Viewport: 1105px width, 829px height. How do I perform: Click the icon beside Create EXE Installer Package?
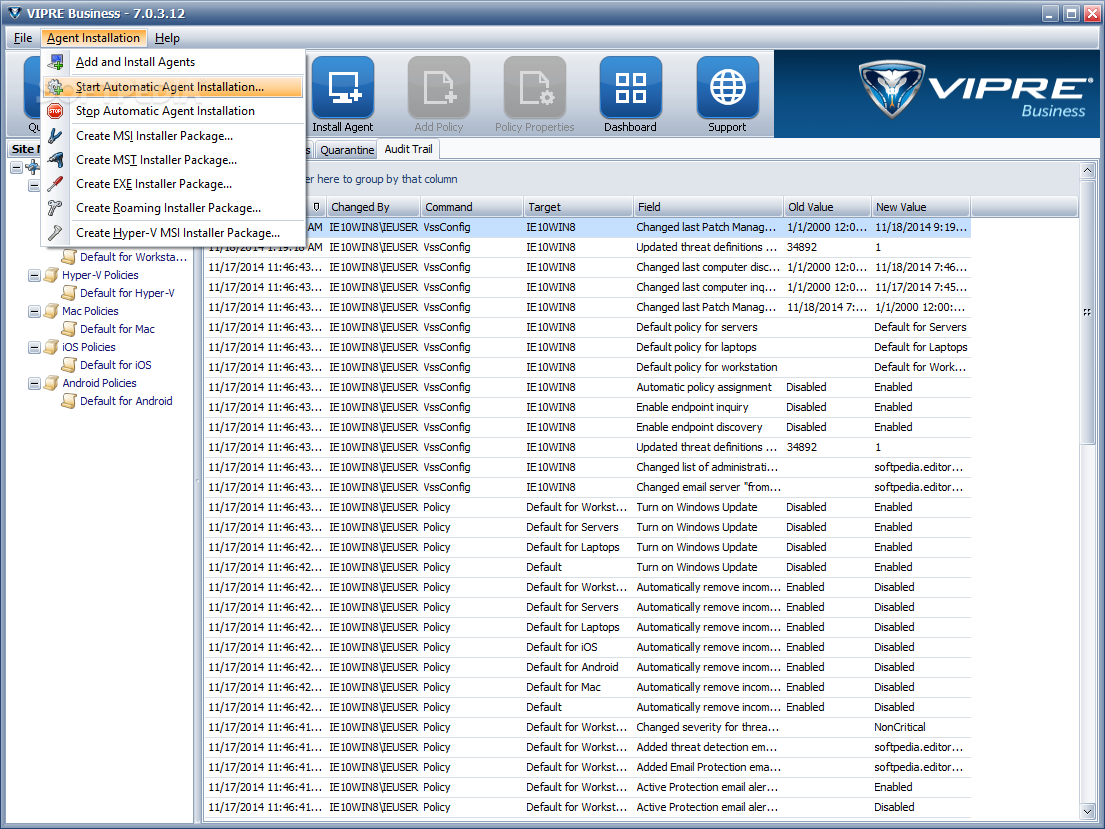pyautogui.click(x=56, y=184)
